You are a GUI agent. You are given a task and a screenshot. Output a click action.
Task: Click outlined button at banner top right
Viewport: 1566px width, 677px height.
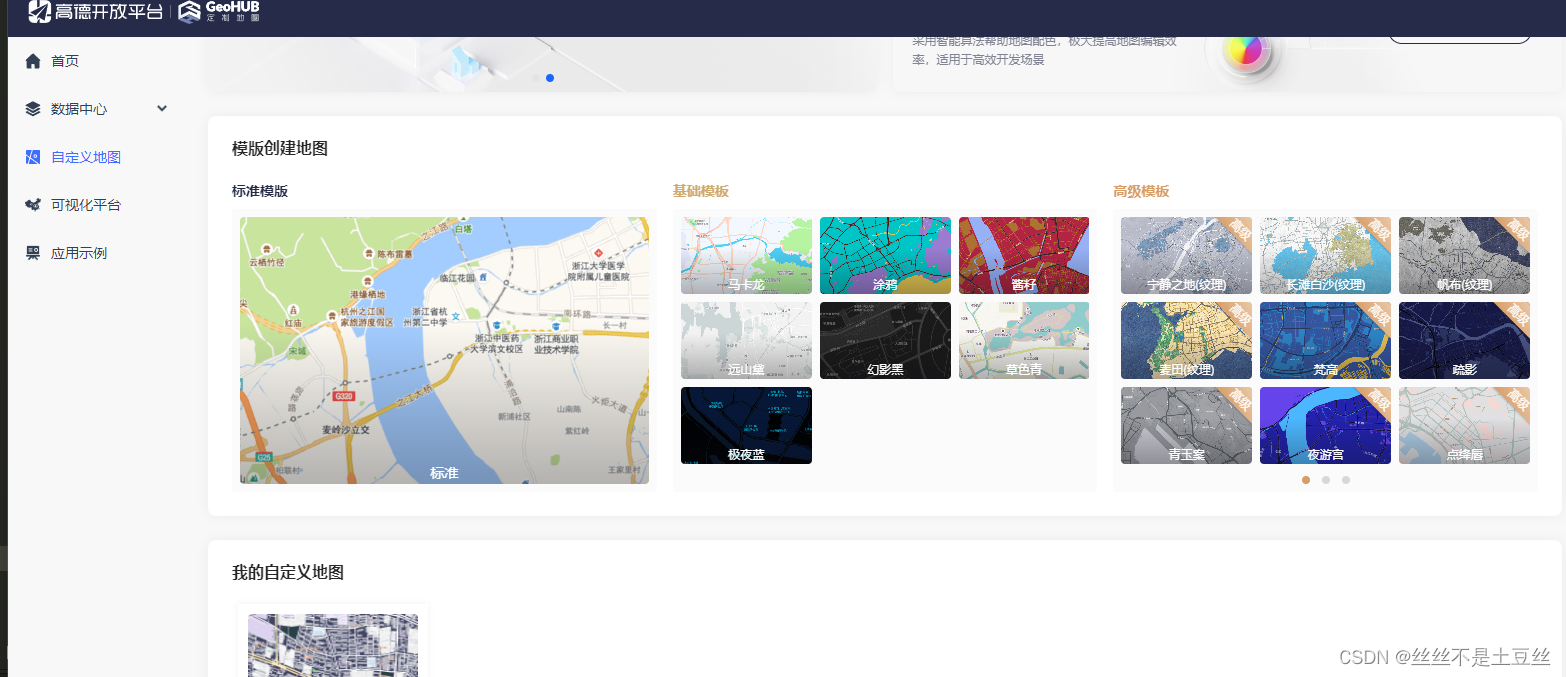click(x=1459, y=40)
